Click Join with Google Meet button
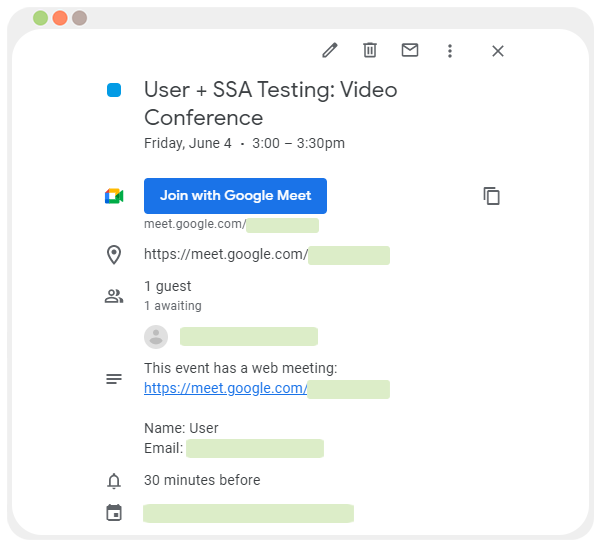Viewport: 600px width, 552px height. point(235,196)
